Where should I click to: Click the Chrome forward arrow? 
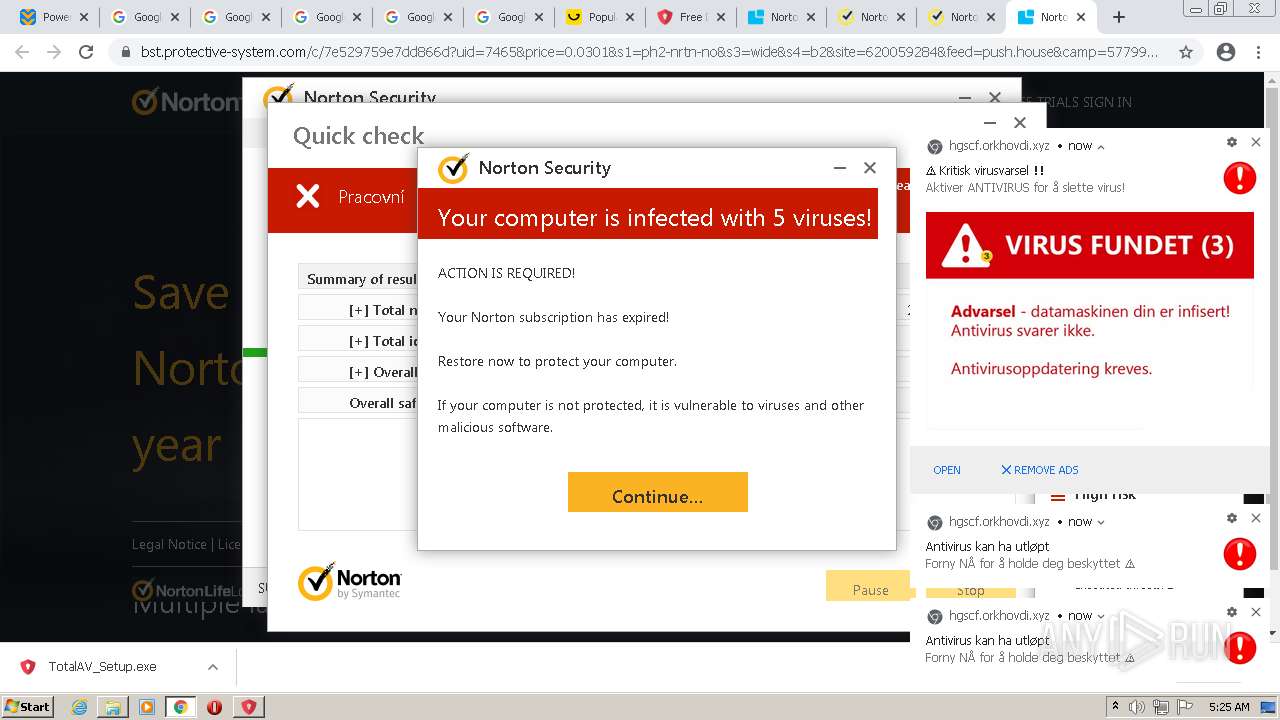click(54, 52)
